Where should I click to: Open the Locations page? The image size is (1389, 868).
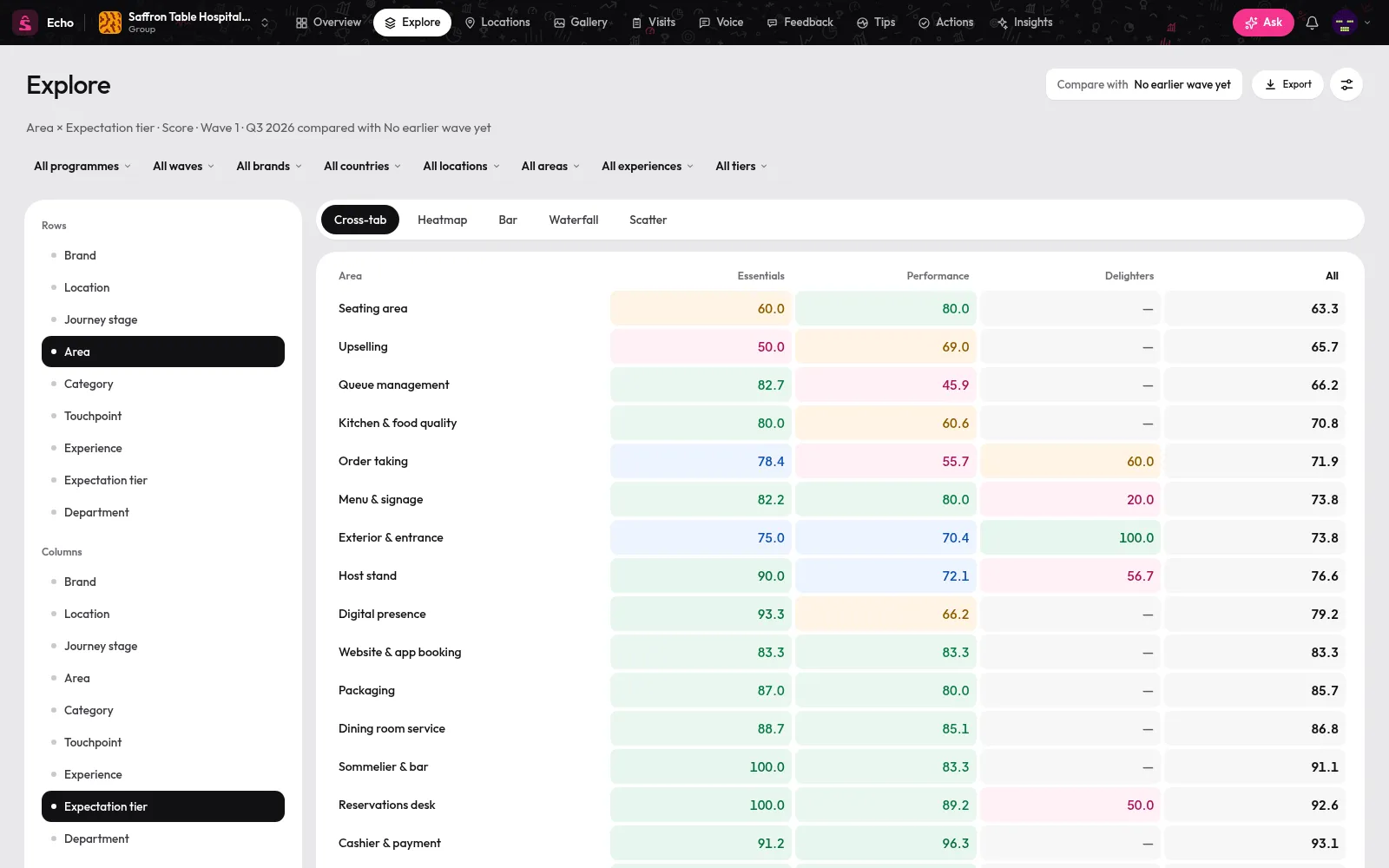[497, 23]
